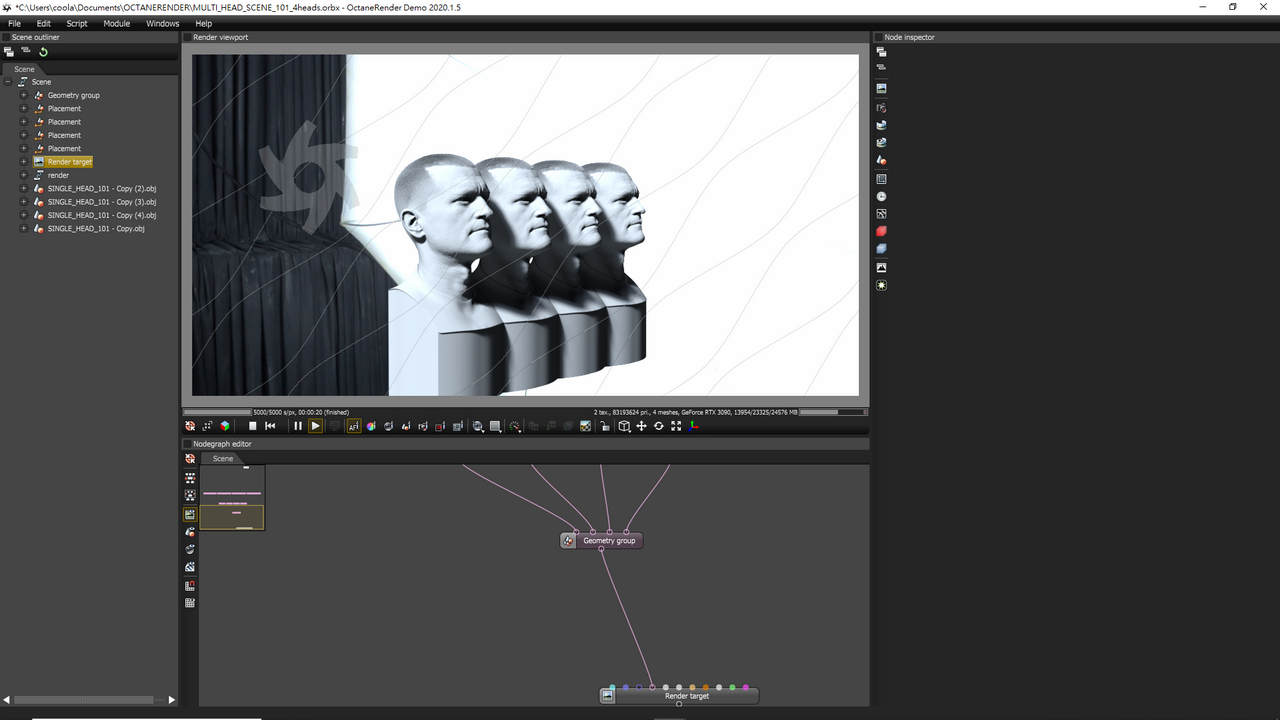
Task: Collapse the Scene root tree node
Action: pyautogui.click(x=8, y=82)
